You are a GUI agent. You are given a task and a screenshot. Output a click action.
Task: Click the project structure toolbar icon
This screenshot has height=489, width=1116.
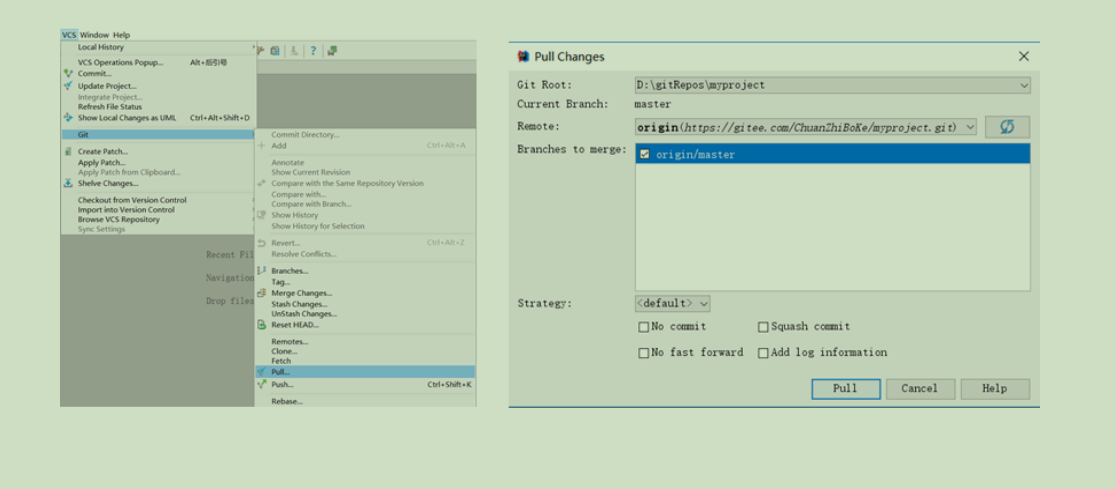coord(275,51)
